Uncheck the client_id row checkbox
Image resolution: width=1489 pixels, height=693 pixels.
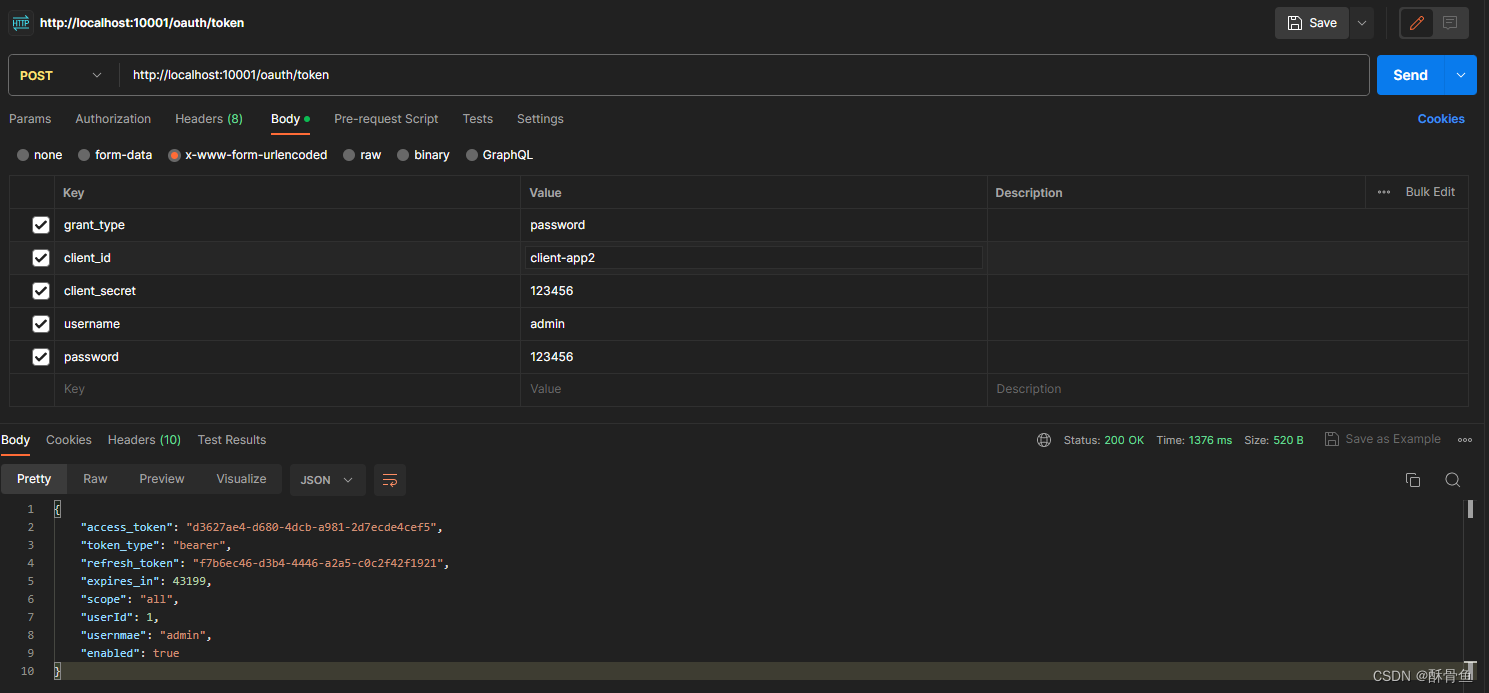coord(41,258)
